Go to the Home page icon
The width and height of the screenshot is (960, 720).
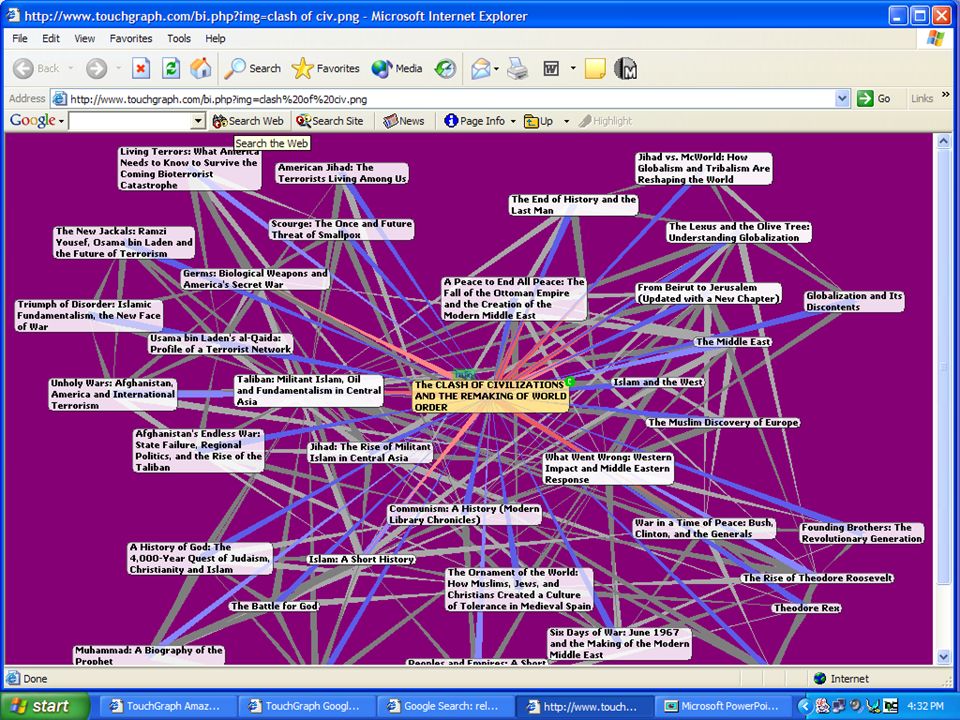200,69
